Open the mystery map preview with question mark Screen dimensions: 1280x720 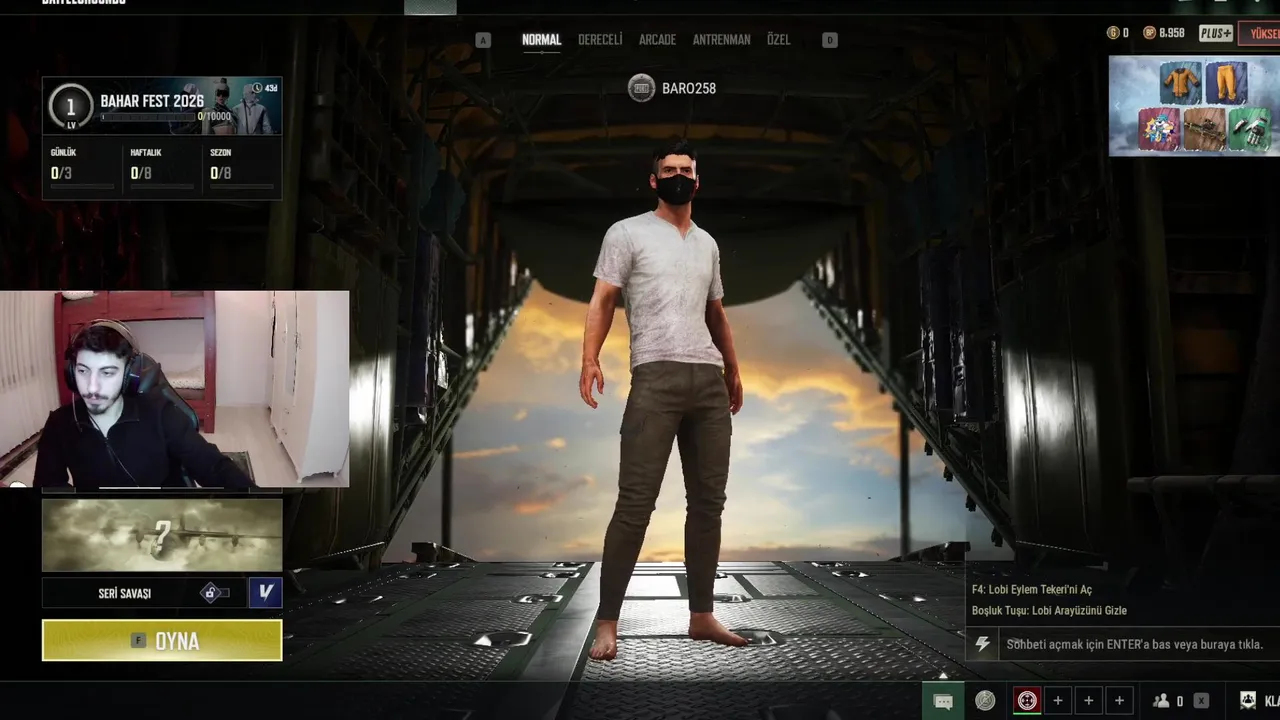coord(162,535)
